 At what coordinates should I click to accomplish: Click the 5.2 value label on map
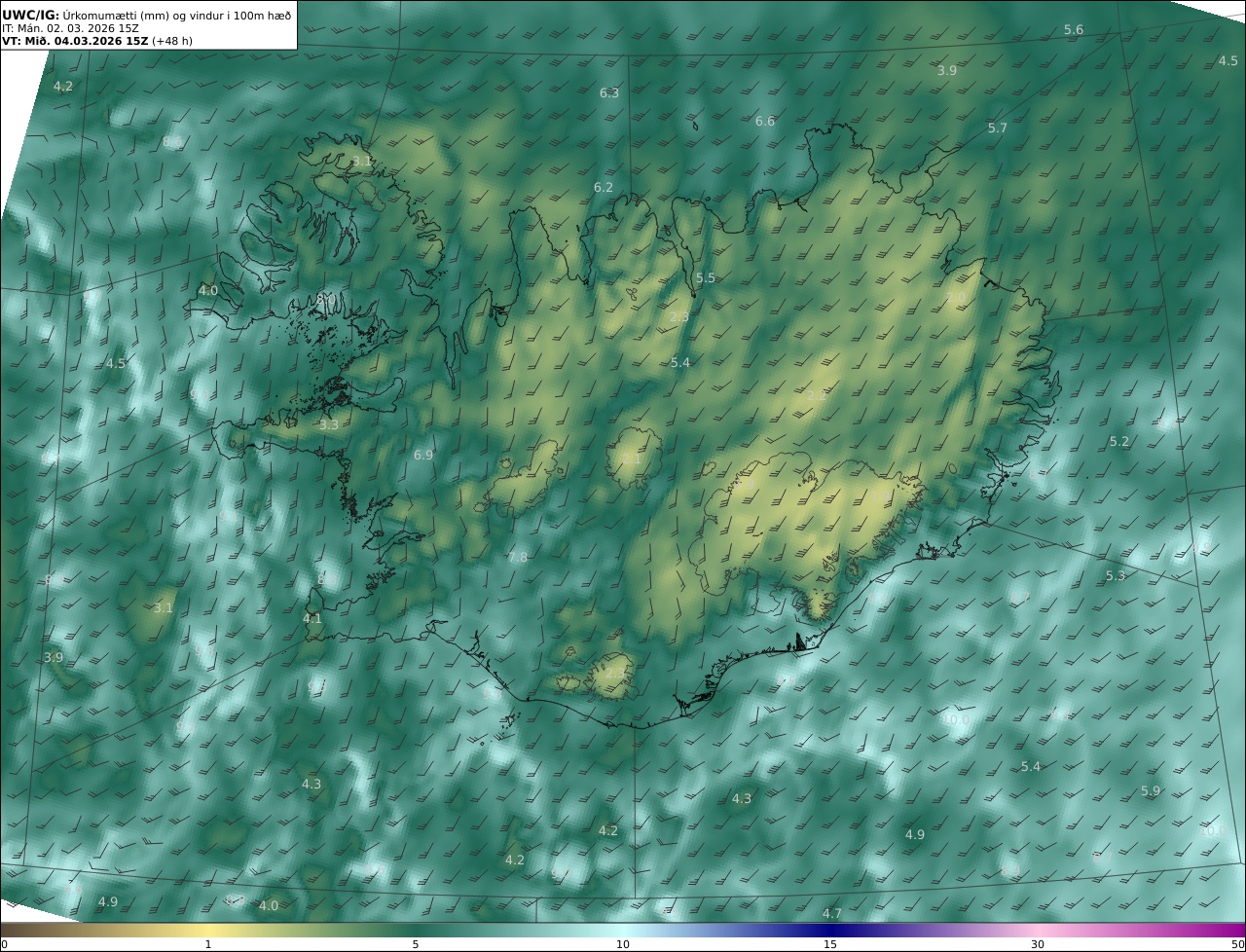click(1119, 442)
